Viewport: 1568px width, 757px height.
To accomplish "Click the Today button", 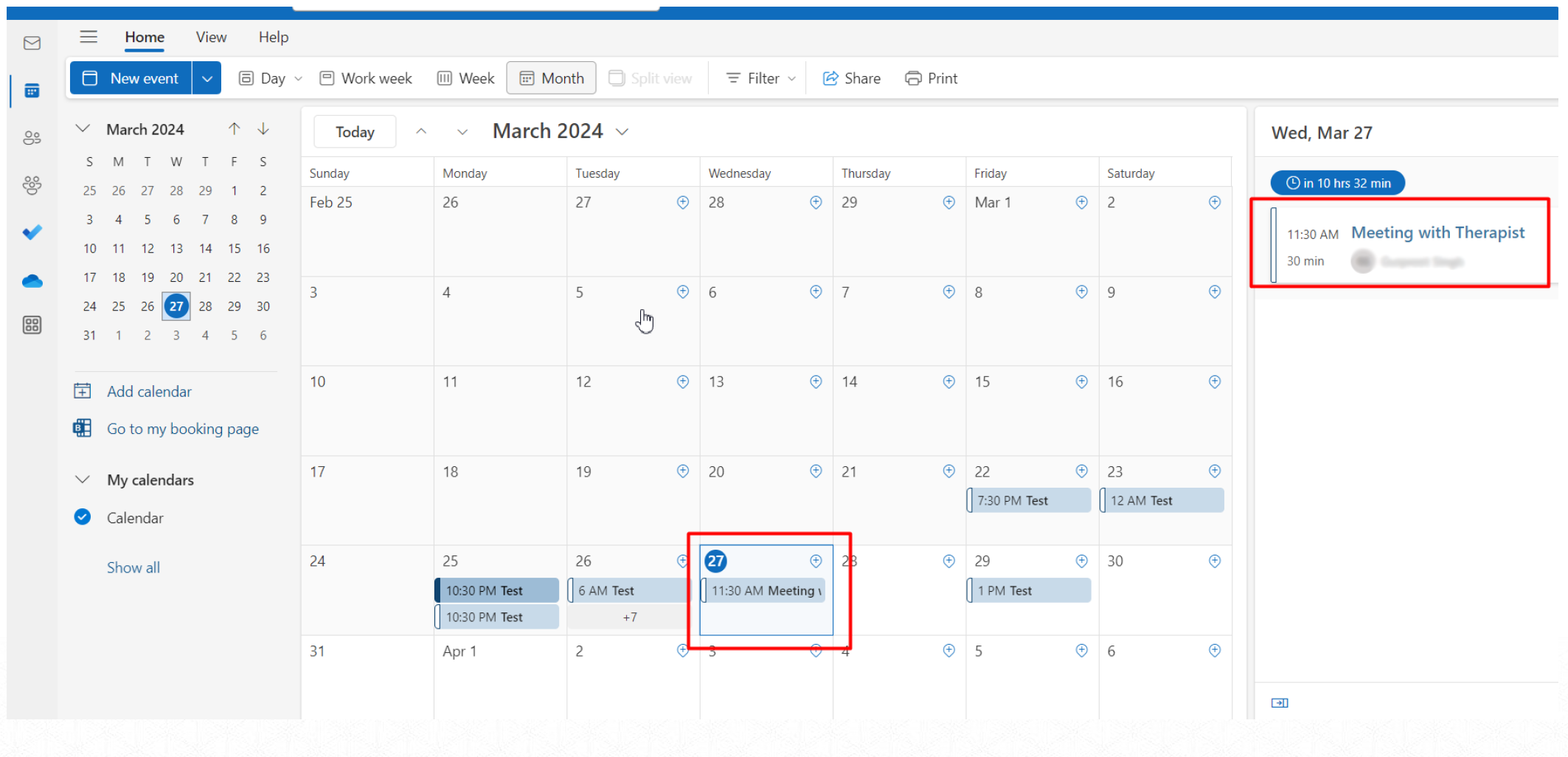I will [x=355, y=132].
